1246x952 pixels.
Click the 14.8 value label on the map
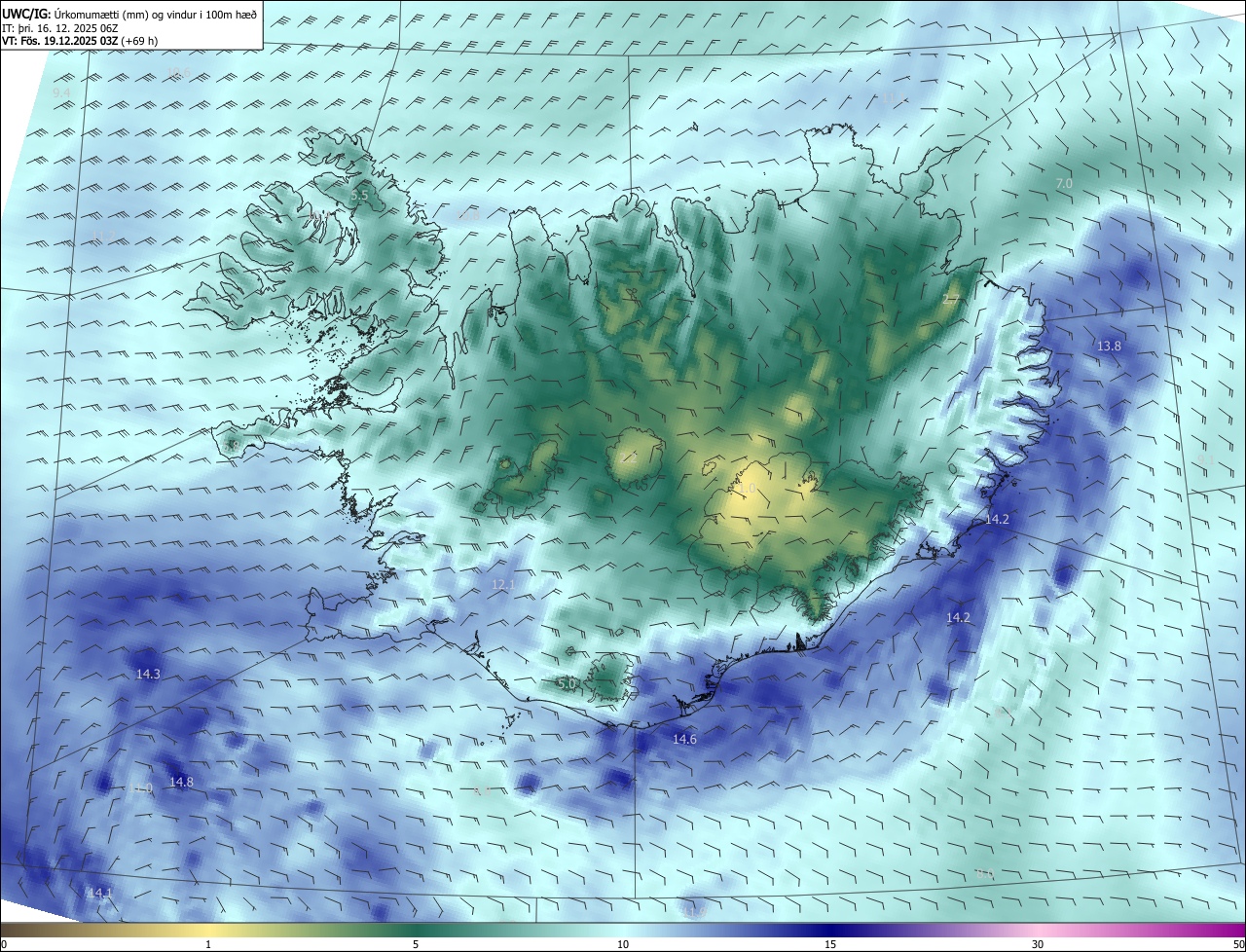point(181,782)
